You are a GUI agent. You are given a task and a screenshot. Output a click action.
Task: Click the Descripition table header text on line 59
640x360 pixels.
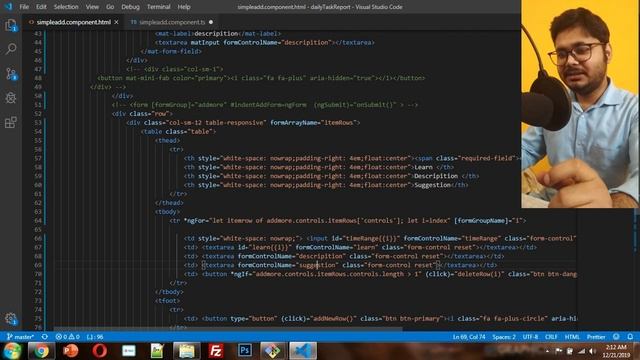(x=436, y=176)
